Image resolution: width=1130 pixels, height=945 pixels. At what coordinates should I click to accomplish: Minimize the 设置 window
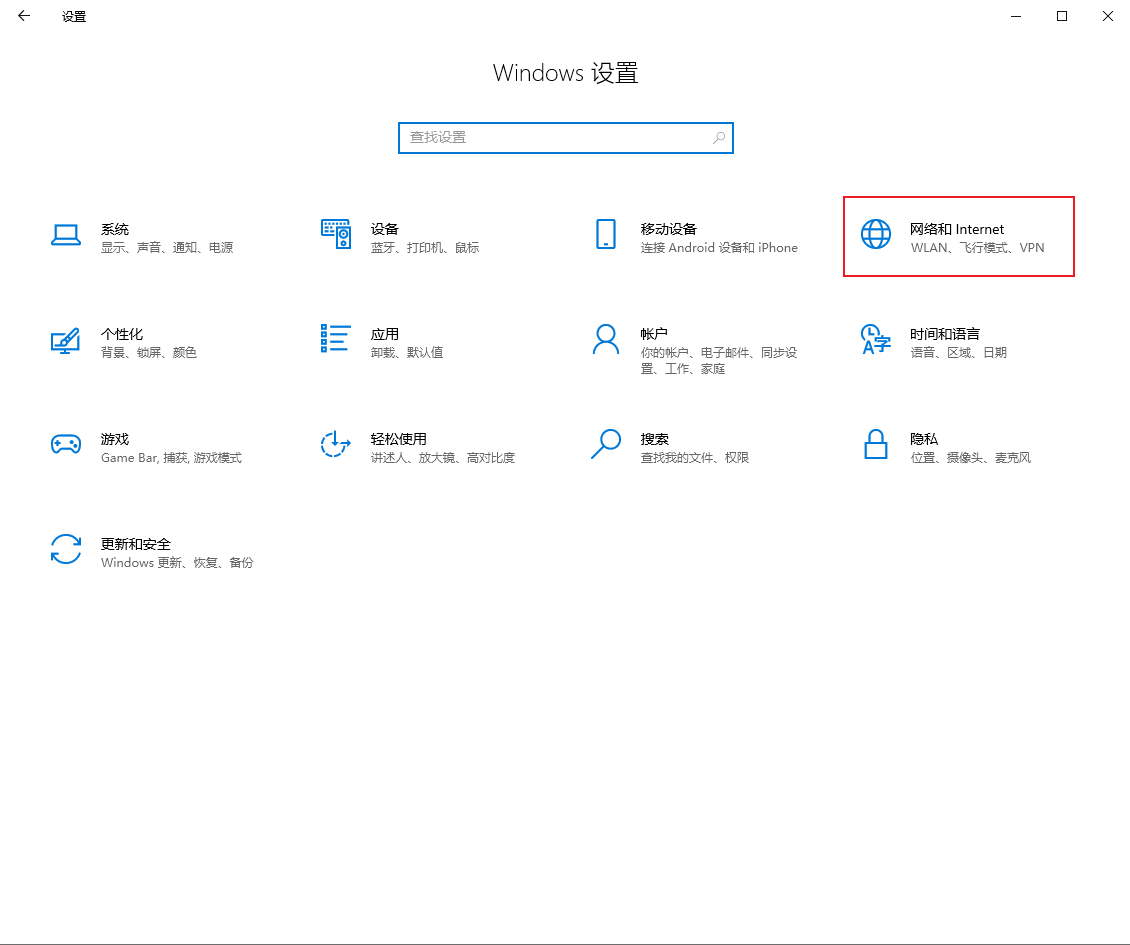pyautogui.click(x=1016, y=16)
